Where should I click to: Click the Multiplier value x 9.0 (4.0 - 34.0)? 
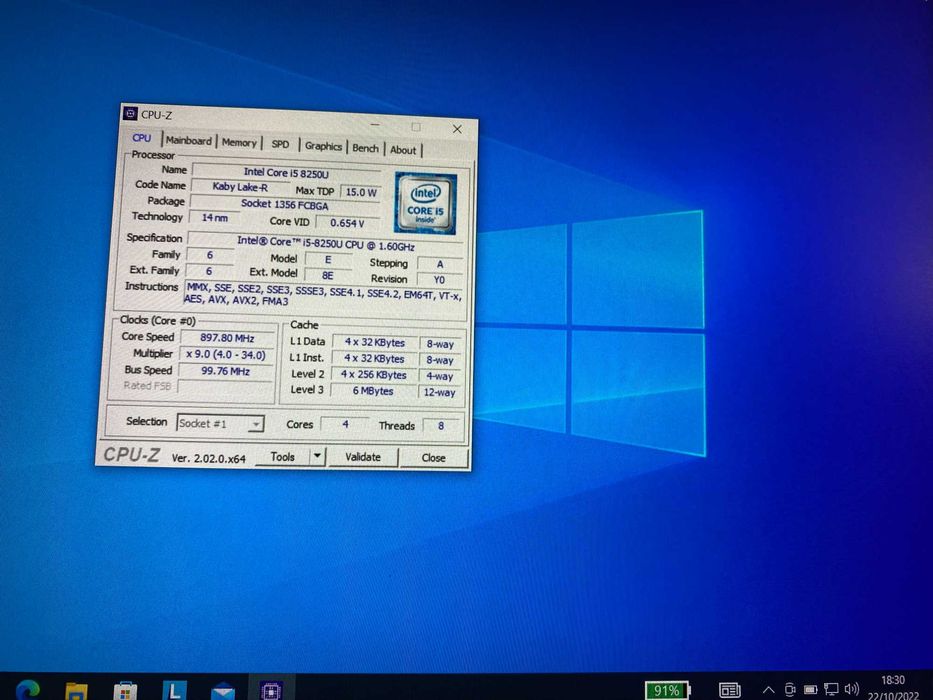tap(226, 355)
